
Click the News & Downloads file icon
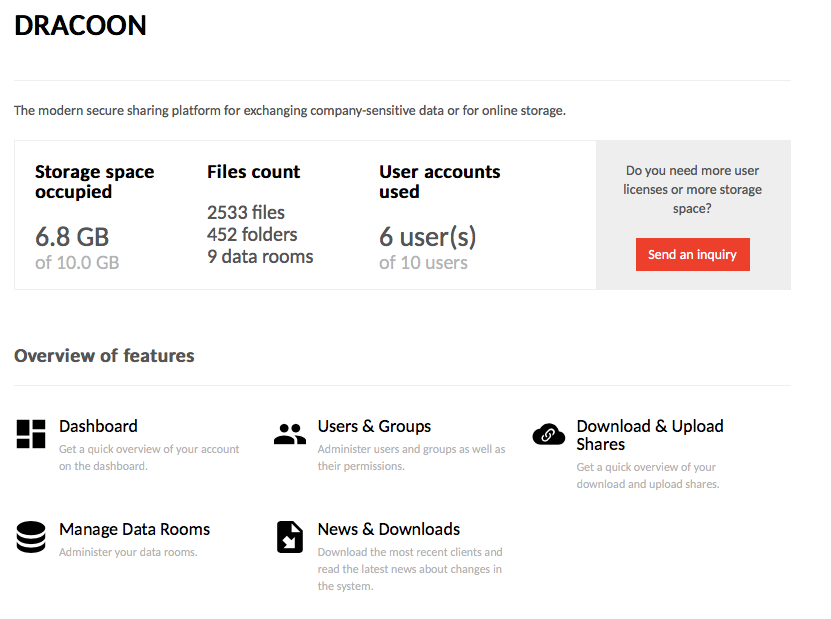pos(290,537)
